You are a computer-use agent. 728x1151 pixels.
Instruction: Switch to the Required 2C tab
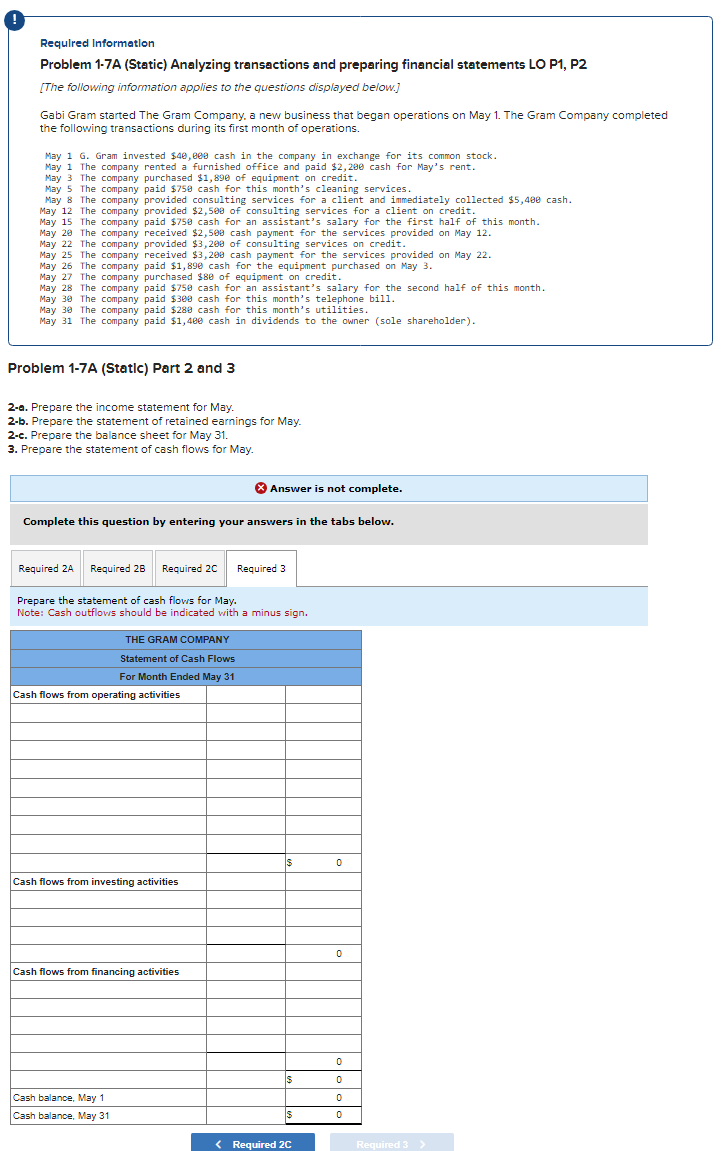pyautogui.click(x=189, y=568)
